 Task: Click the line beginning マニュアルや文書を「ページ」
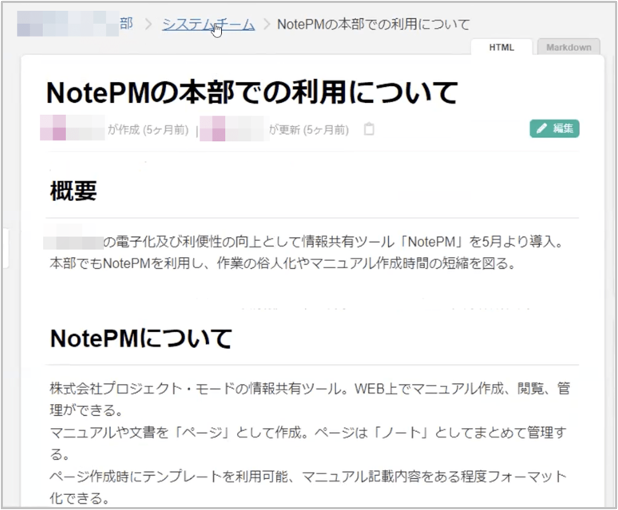pyautogui.click(x=308, y=433)
